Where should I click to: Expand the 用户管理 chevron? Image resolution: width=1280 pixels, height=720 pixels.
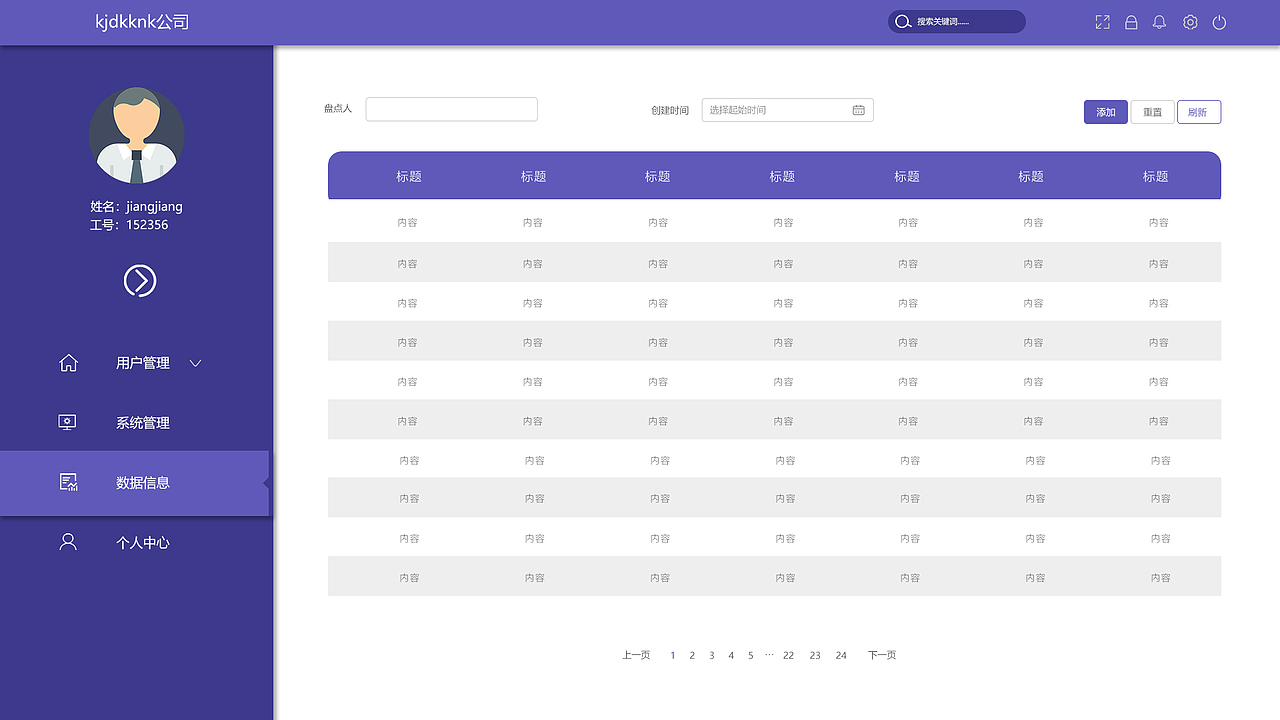(x=196, y=363)
